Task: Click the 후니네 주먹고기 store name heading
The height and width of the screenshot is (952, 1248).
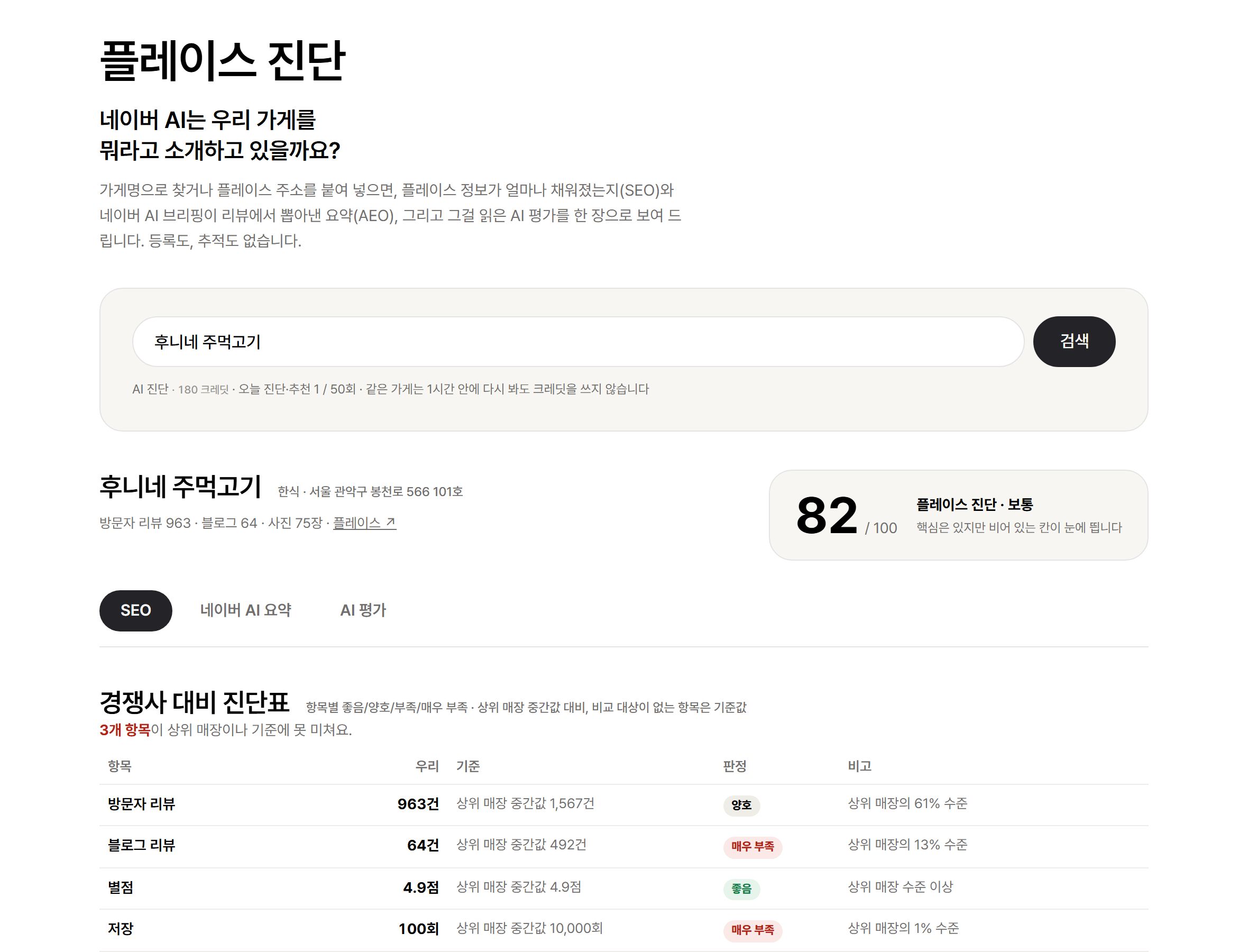Action: click(180, 486)
